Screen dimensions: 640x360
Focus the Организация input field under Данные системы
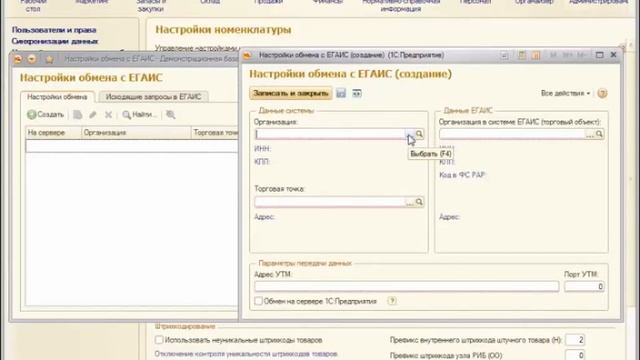tap(330, 134)
